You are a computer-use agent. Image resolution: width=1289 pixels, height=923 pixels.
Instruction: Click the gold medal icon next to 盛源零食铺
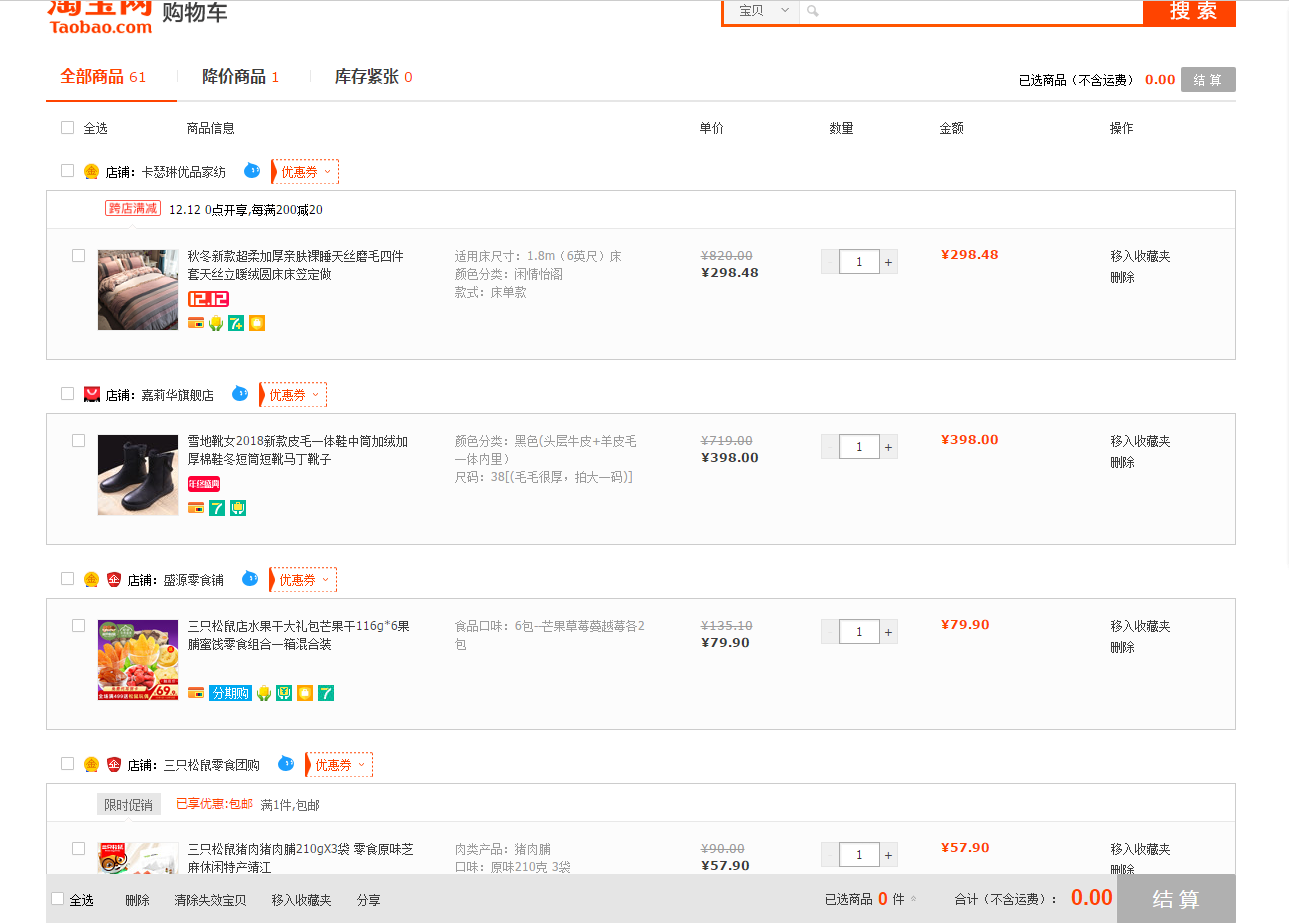[x=91, y=579]
